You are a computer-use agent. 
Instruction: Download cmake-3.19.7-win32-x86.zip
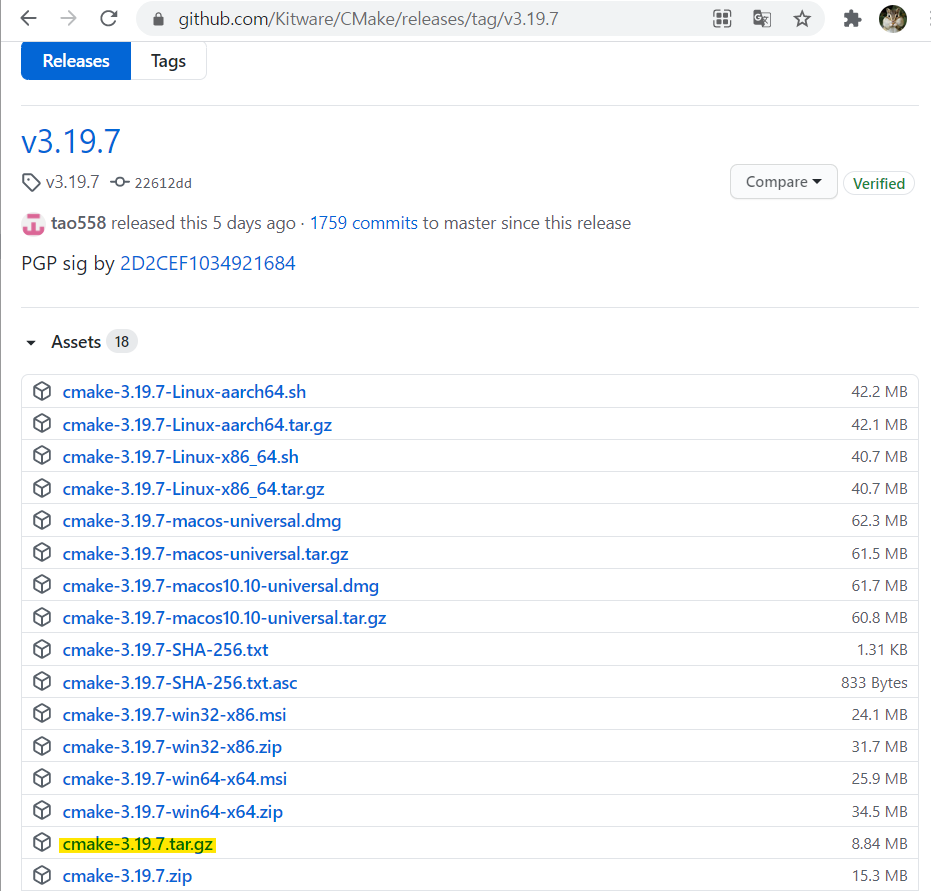pos(172,747)
